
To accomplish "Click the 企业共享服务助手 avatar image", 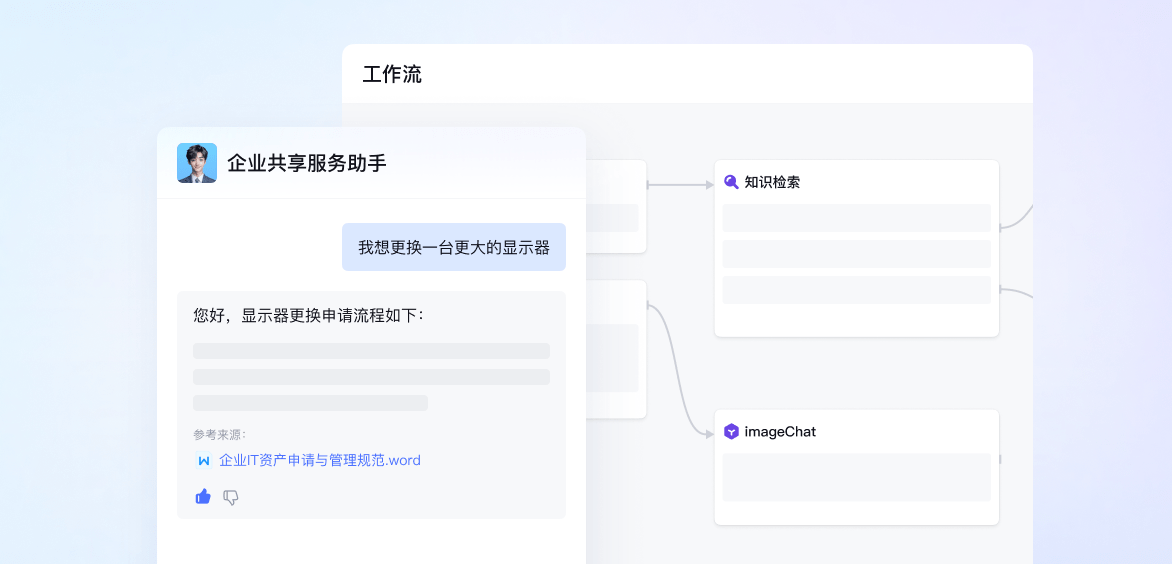I will pyautogui.click(x=197, y=163).
